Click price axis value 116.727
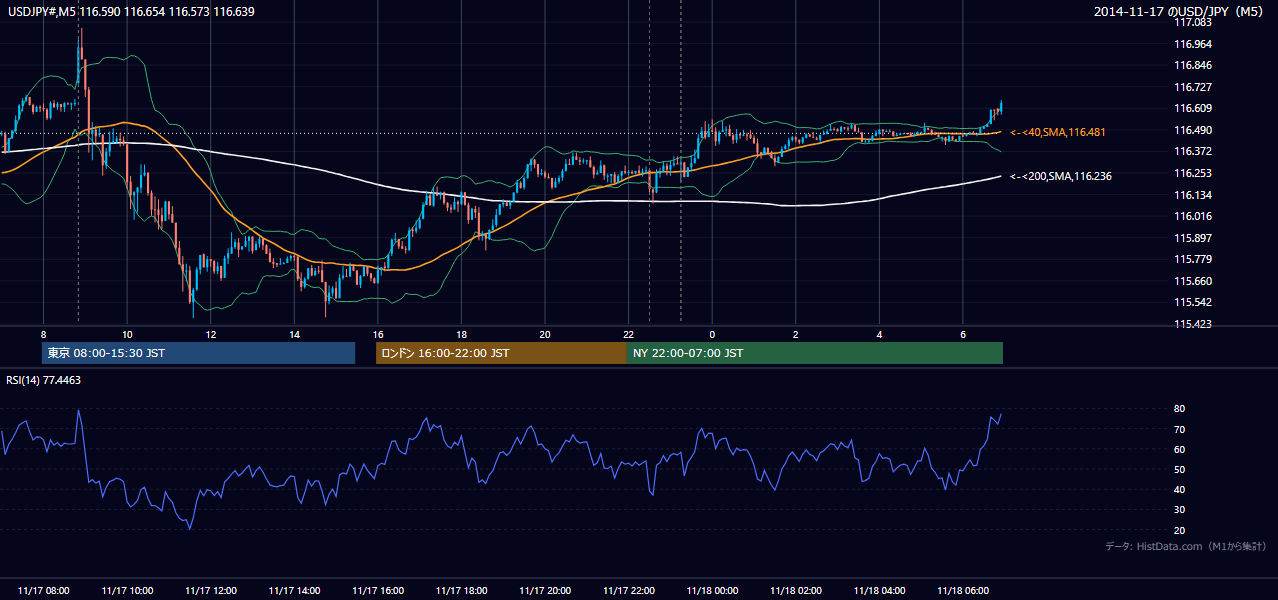 (x=1192, y=87)
